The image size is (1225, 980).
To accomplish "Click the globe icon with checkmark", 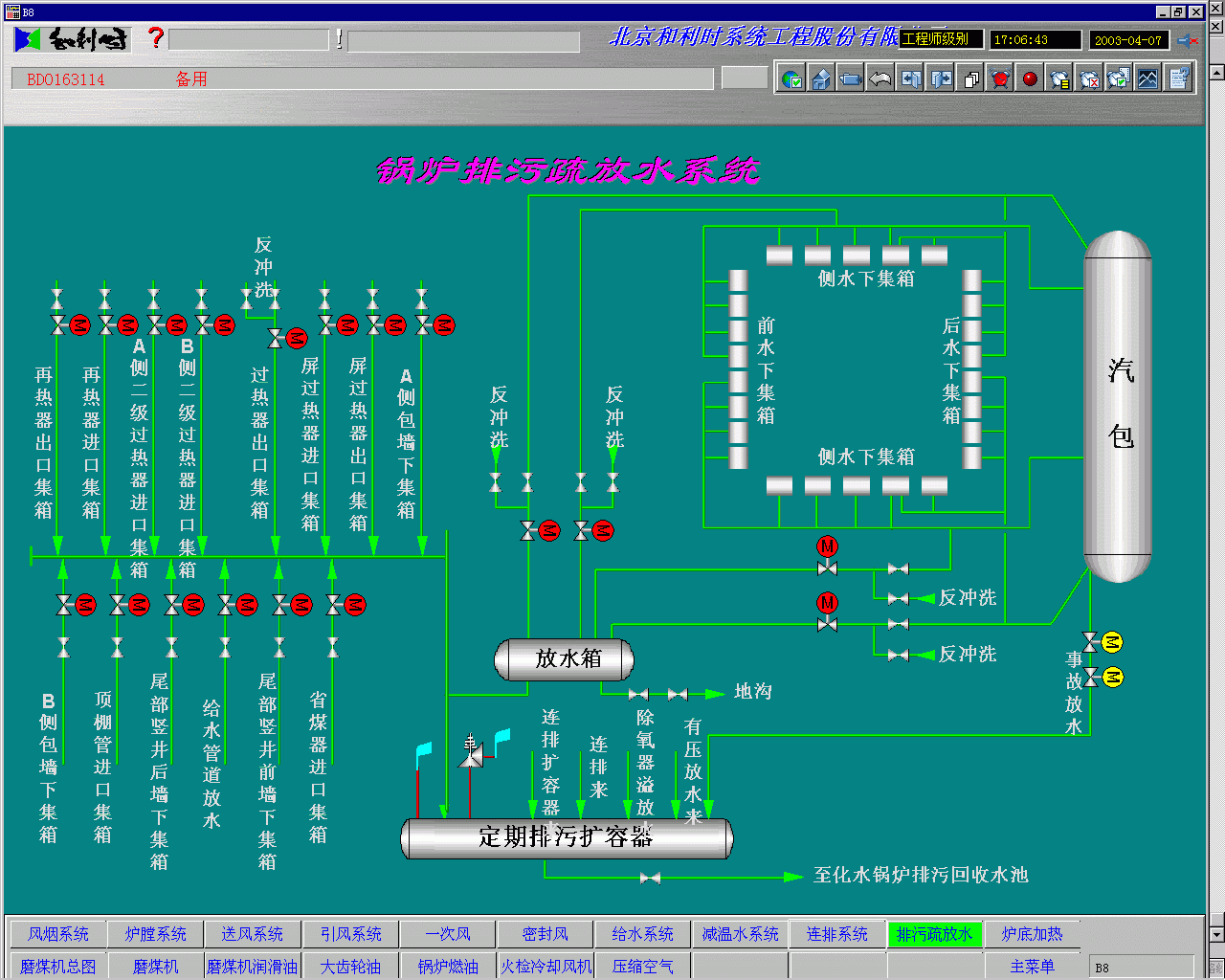I will [x=791, y=78].
